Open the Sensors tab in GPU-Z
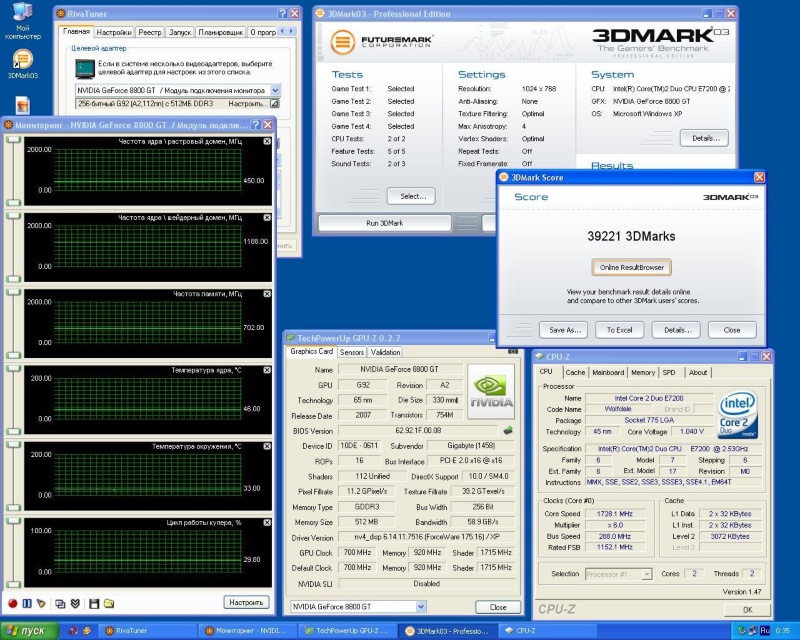Screen dimensions: 800x640 (352, 352)
